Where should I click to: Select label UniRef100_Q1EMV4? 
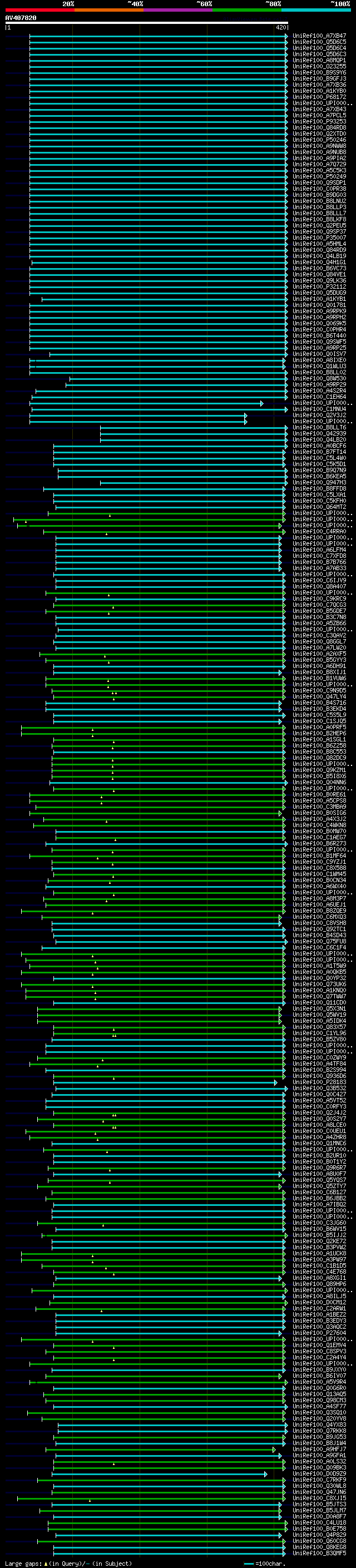[x=319, y=1344]
